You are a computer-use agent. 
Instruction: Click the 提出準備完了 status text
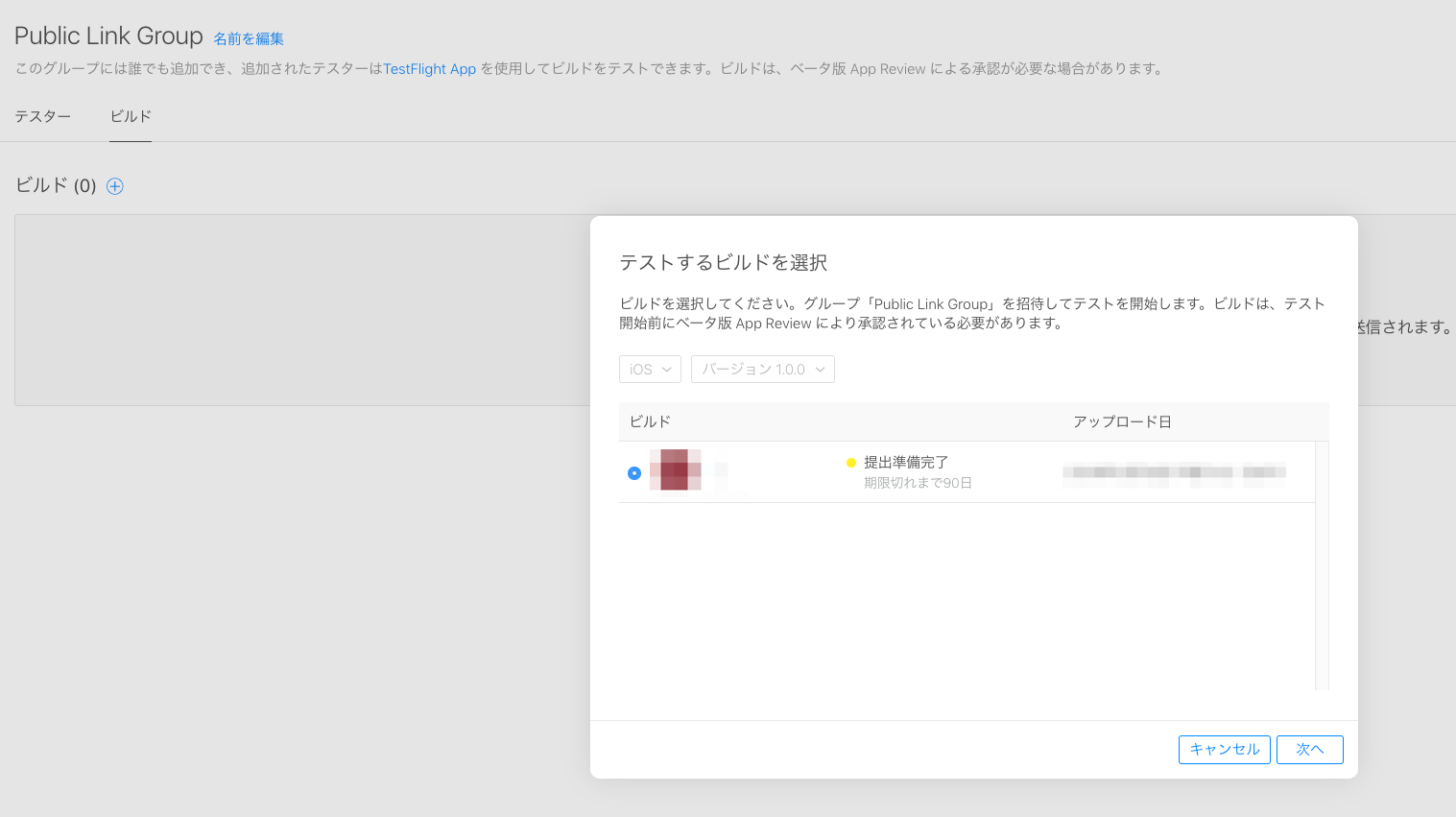pos(906,462)
